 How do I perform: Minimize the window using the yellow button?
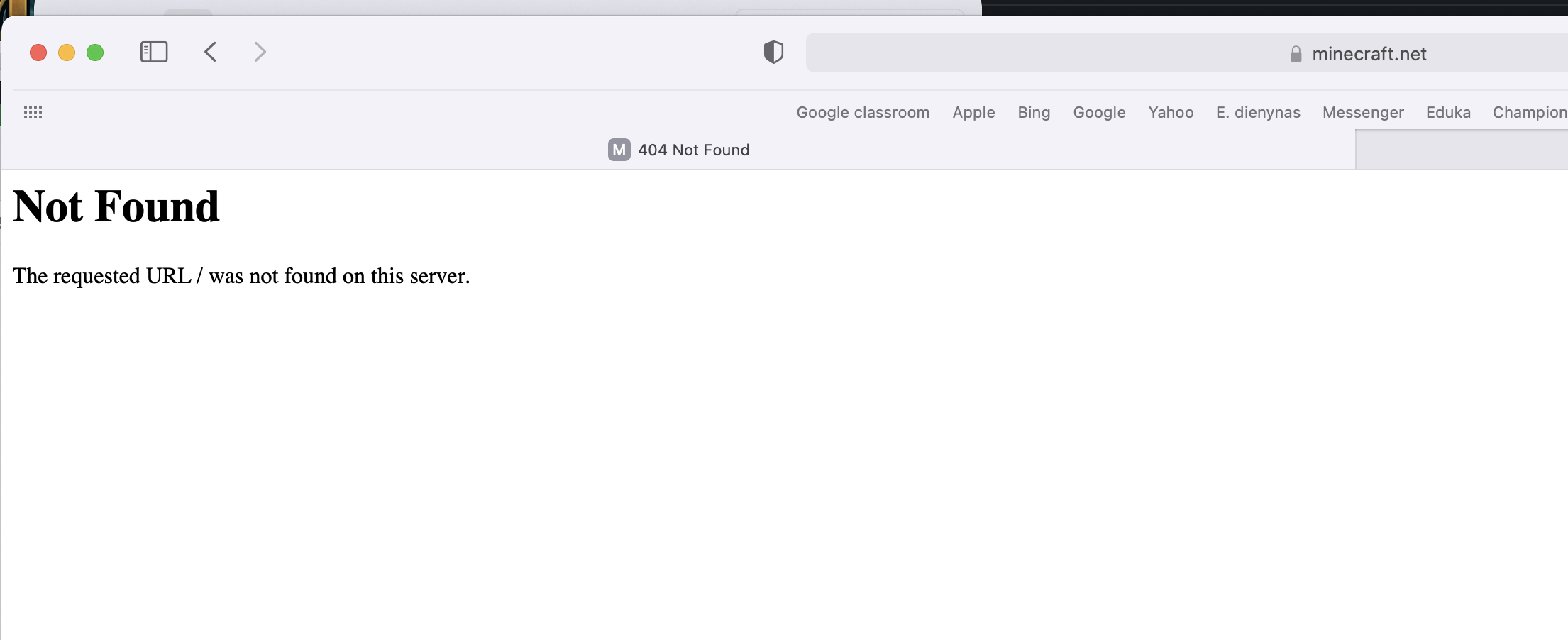click(x=67, y=53)
